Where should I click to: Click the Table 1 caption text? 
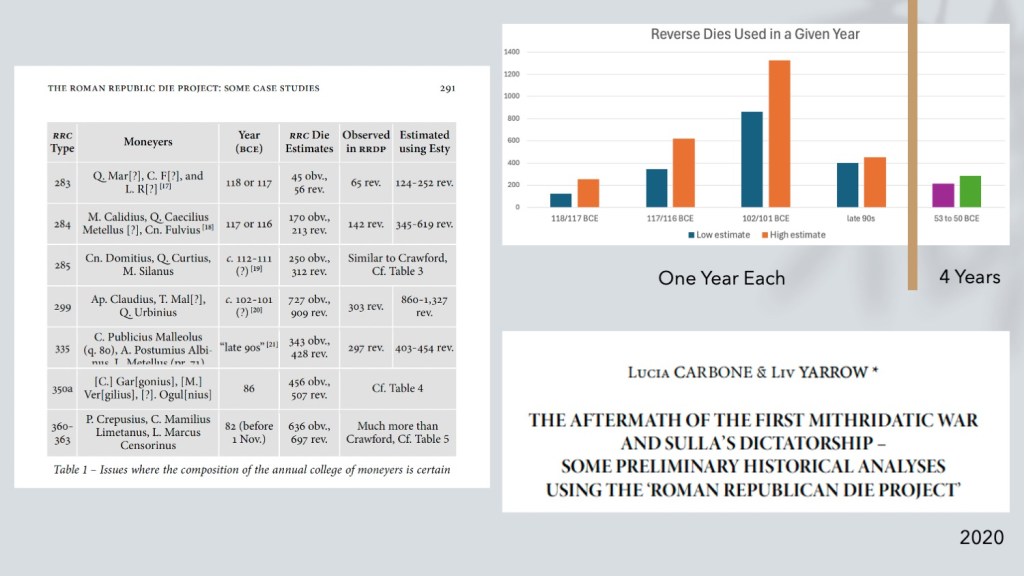click(251, 470)
